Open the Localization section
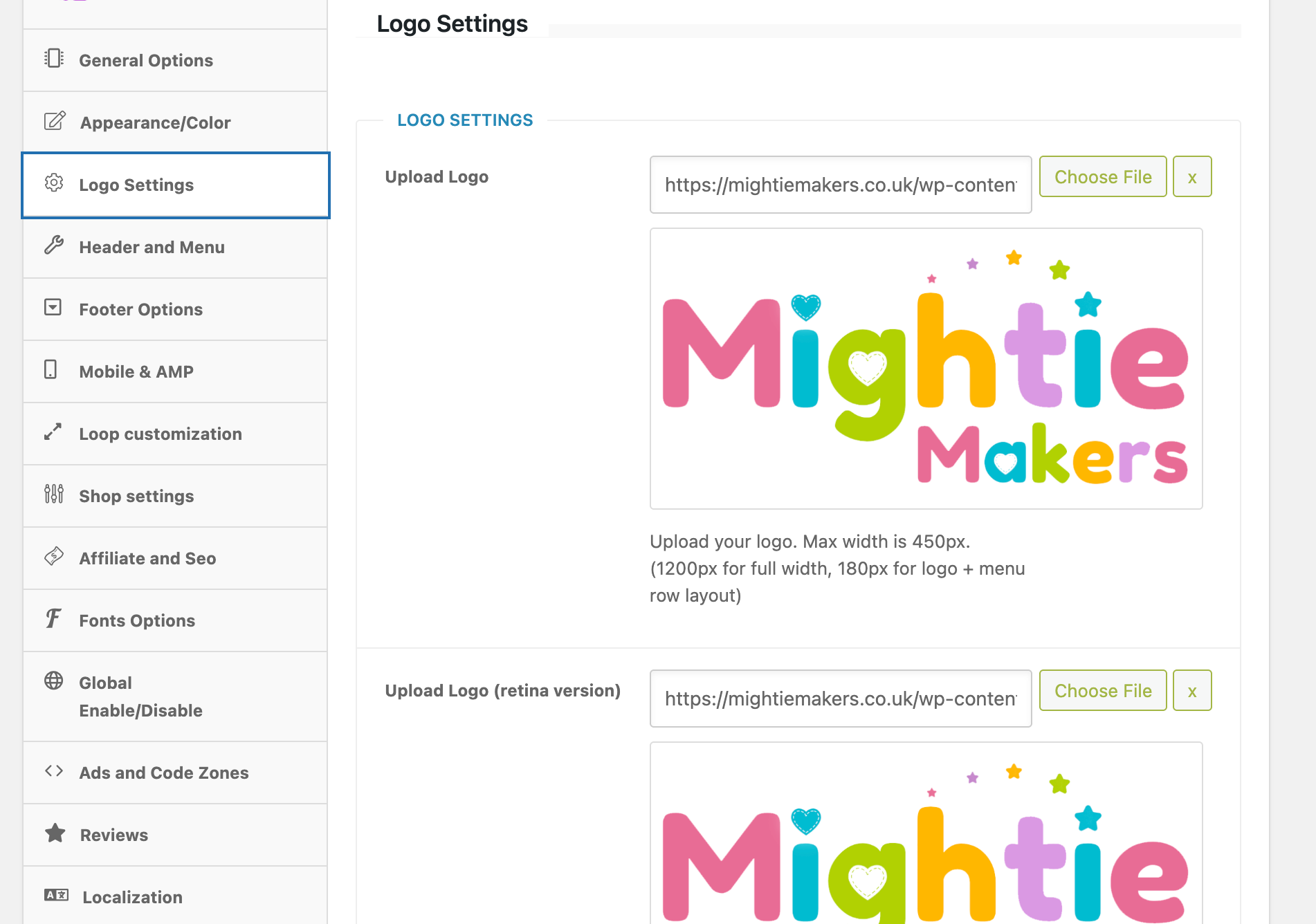 point(175,895)
